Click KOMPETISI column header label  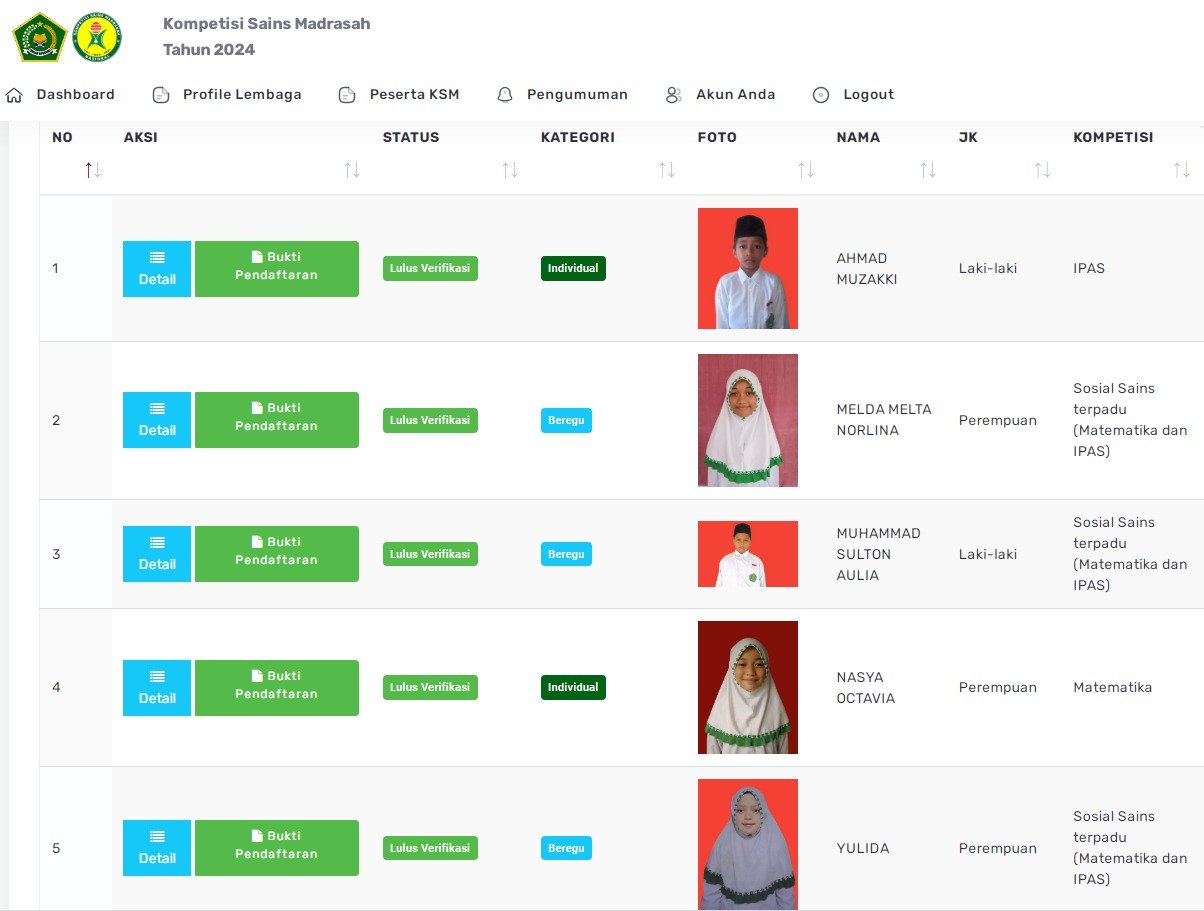(x=1113, y=138)
